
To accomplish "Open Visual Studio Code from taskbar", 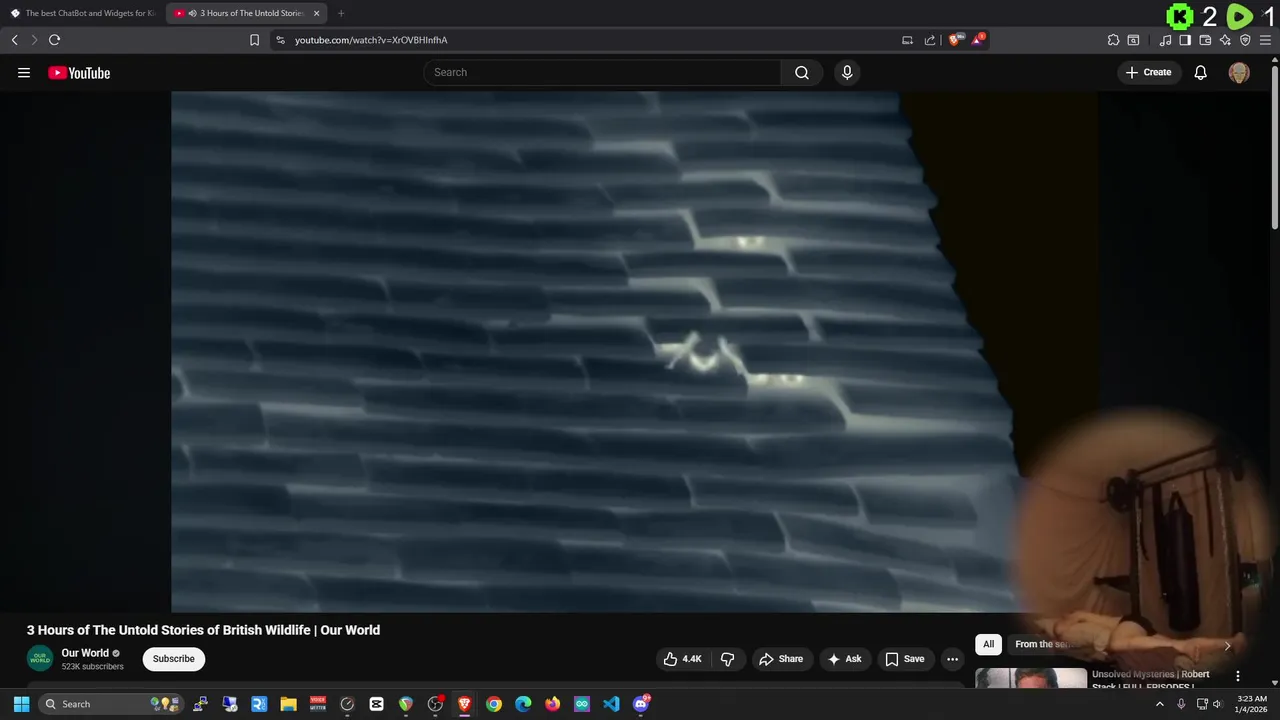I will click(x=611, y=704).
